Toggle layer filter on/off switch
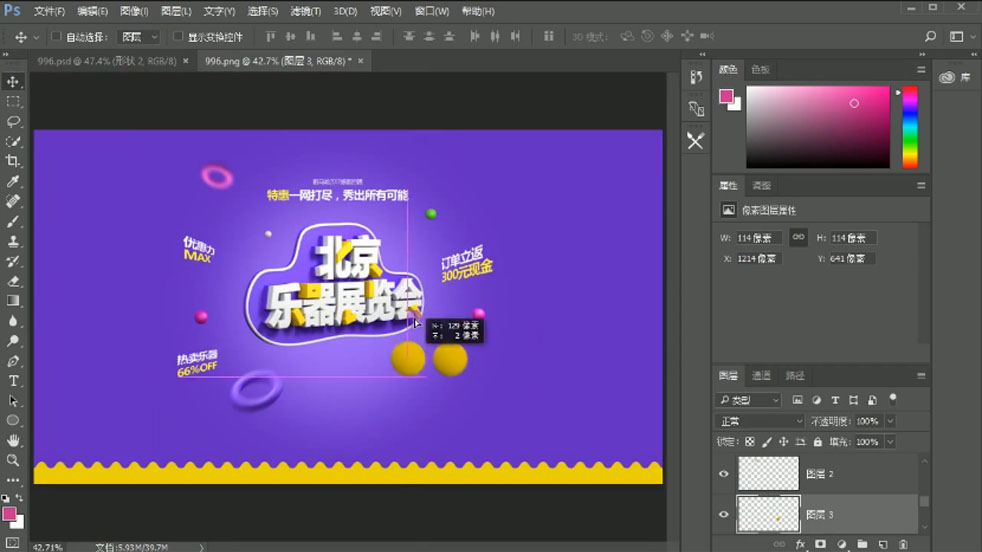 point(893,398)
